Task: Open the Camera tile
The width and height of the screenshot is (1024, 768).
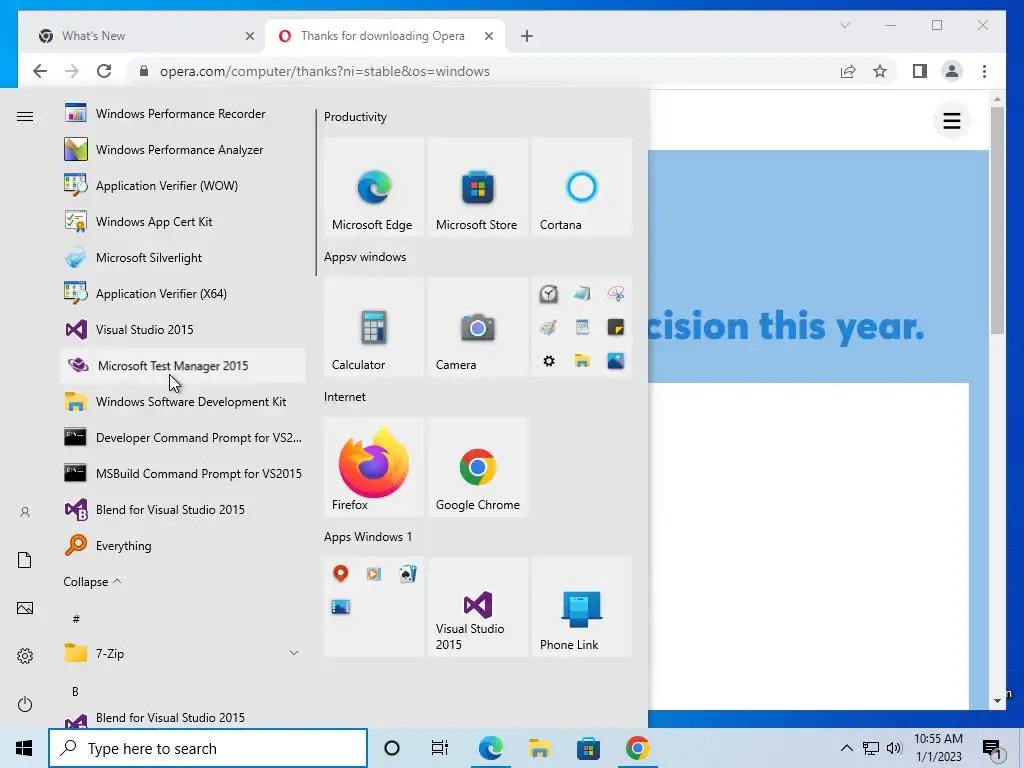Action: coord(477,327)
